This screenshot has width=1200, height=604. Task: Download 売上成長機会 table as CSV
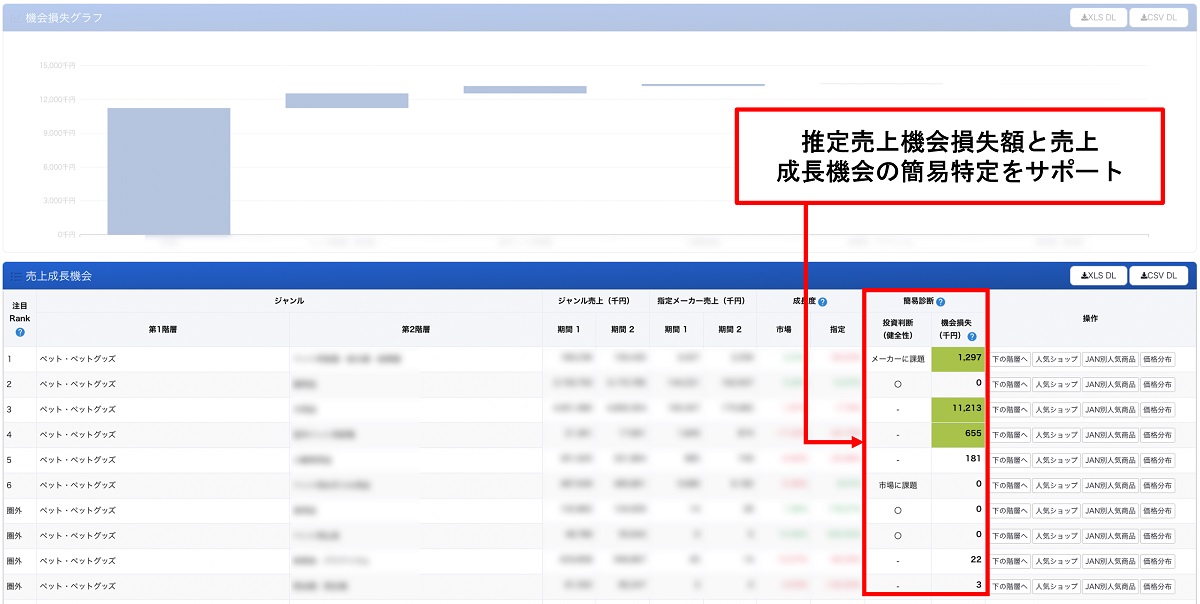pos(1158,276)
